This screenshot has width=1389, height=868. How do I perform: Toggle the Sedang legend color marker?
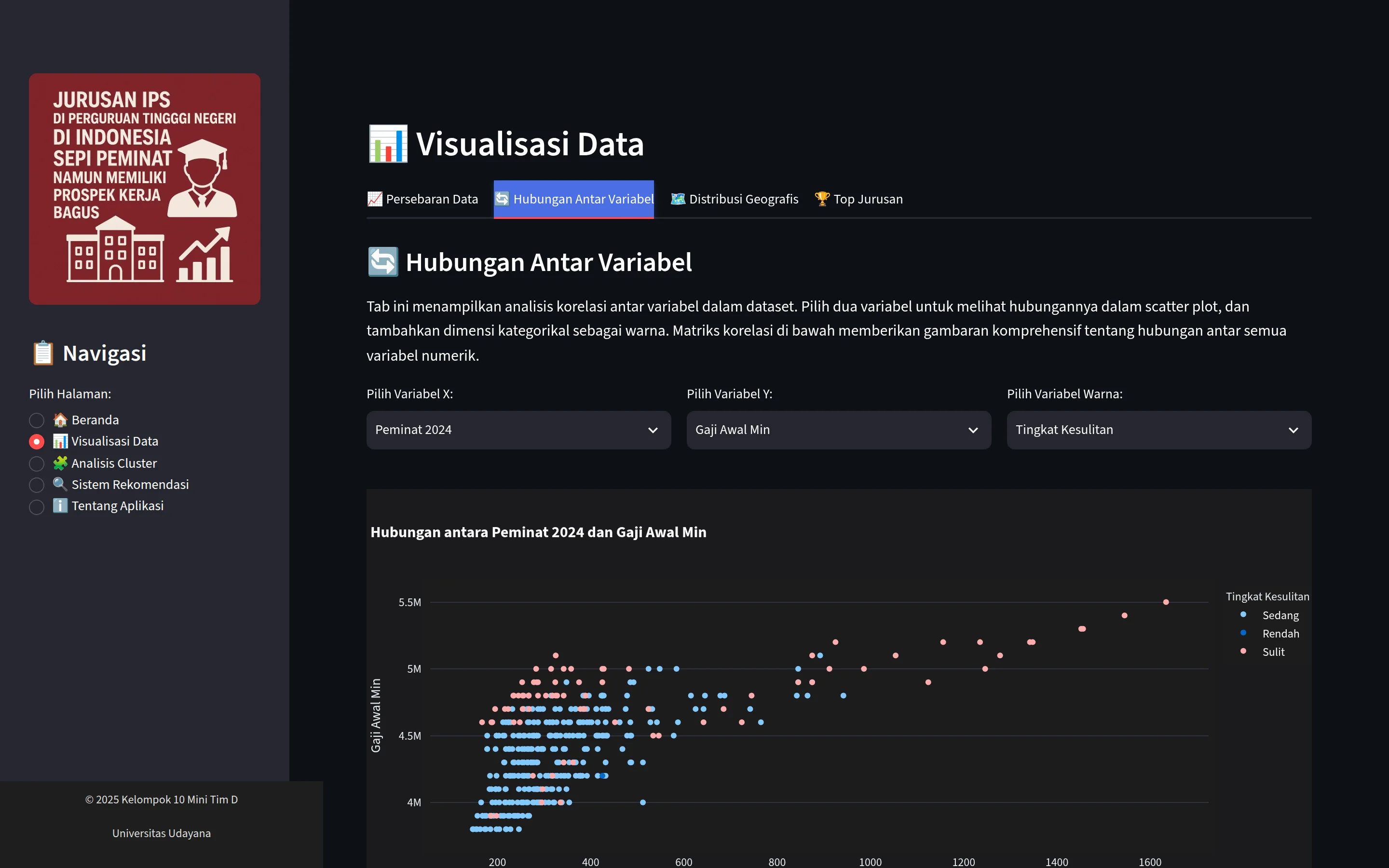(x=1243, y=614)
